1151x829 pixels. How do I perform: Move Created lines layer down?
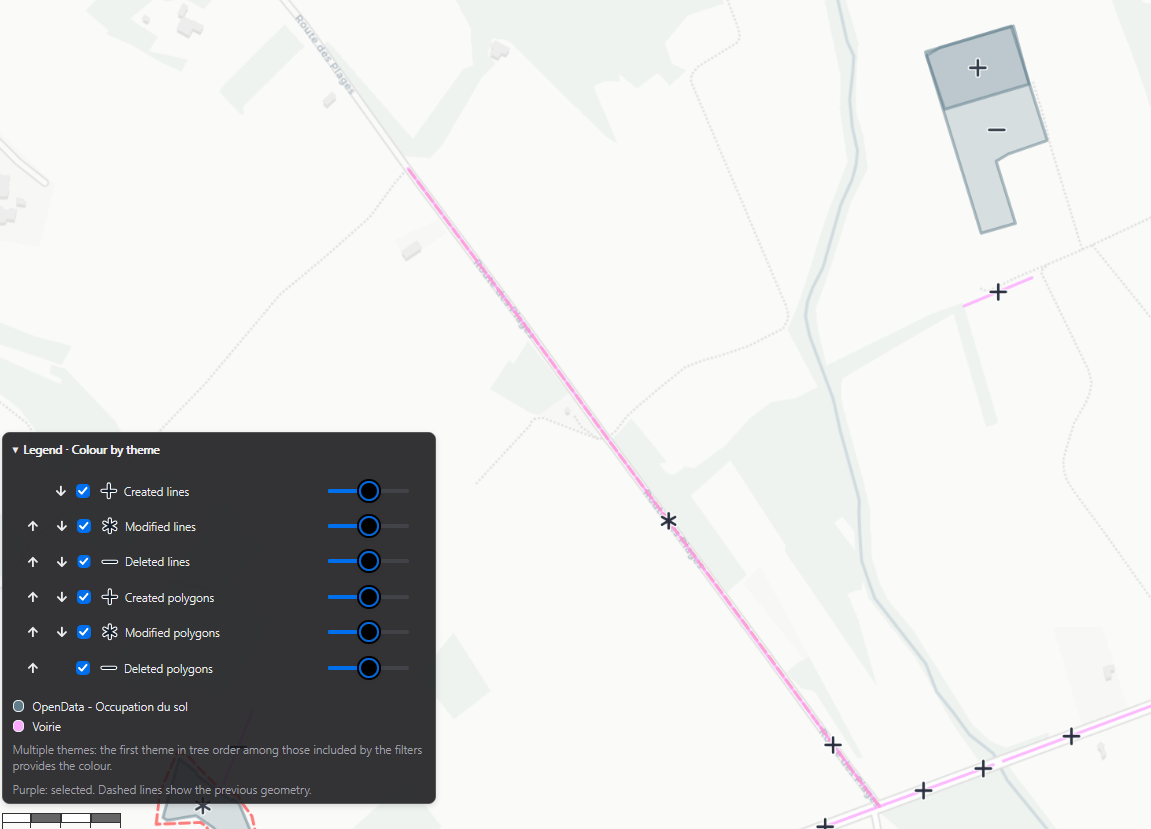pos(61,491)
